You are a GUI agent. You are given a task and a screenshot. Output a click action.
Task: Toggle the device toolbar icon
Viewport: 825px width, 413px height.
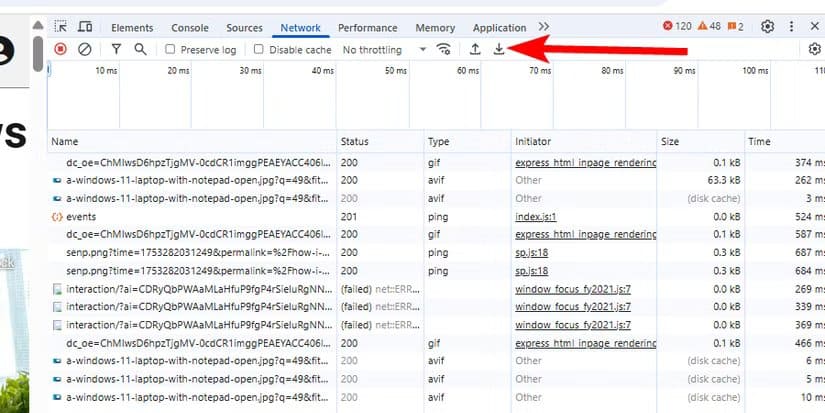click(x=85, y=26)
